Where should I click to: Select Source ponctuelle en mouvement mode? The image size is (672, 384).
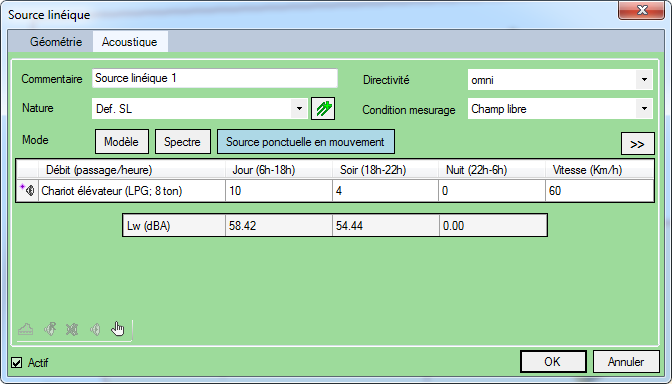(306, 142)
